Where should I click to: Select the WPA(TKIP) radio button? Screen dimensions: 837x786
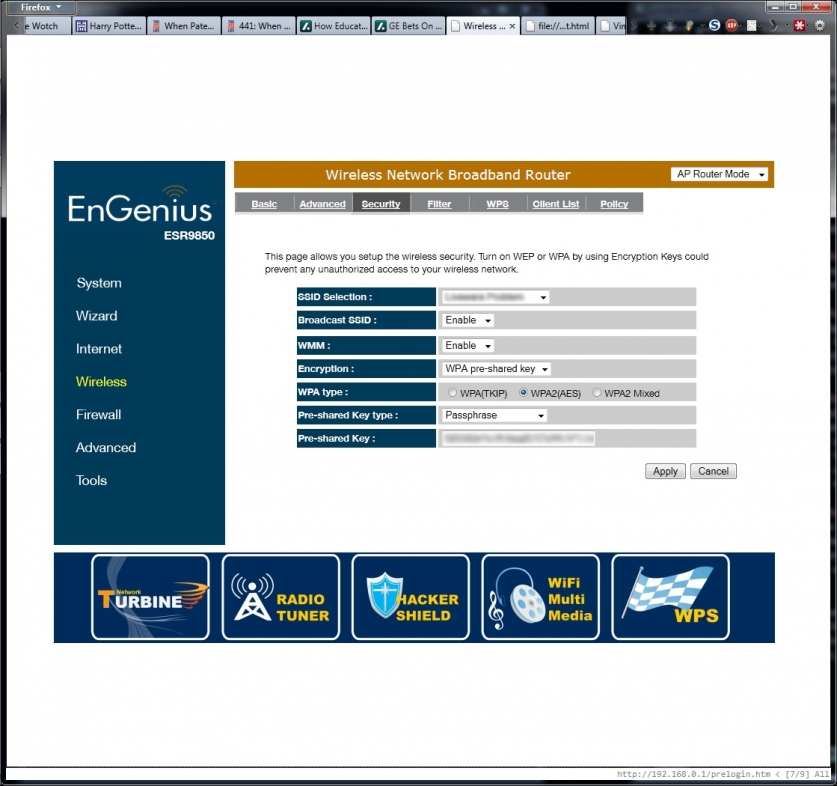[452, 392]
